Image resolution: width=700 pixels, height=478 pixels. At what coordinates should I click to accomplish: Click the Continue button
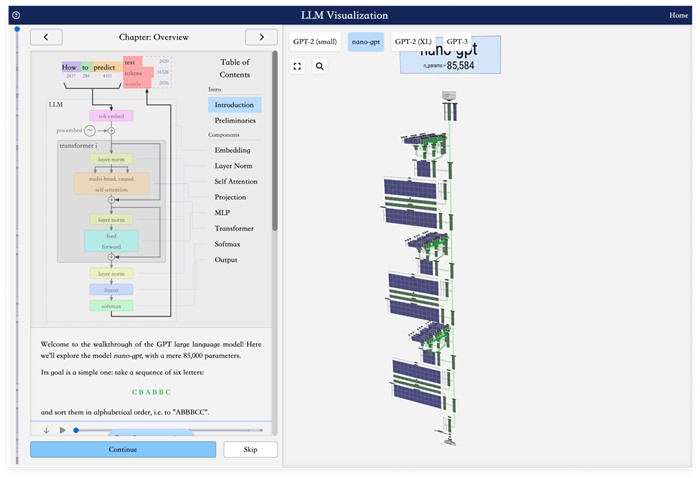point(123,449)
